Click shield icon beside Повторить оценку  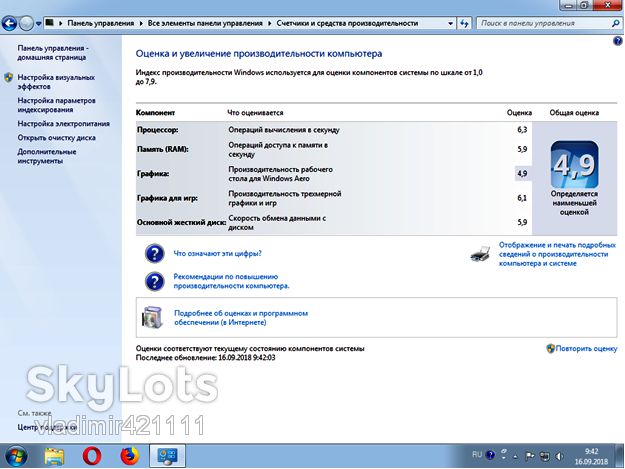(x=550, y=348)
